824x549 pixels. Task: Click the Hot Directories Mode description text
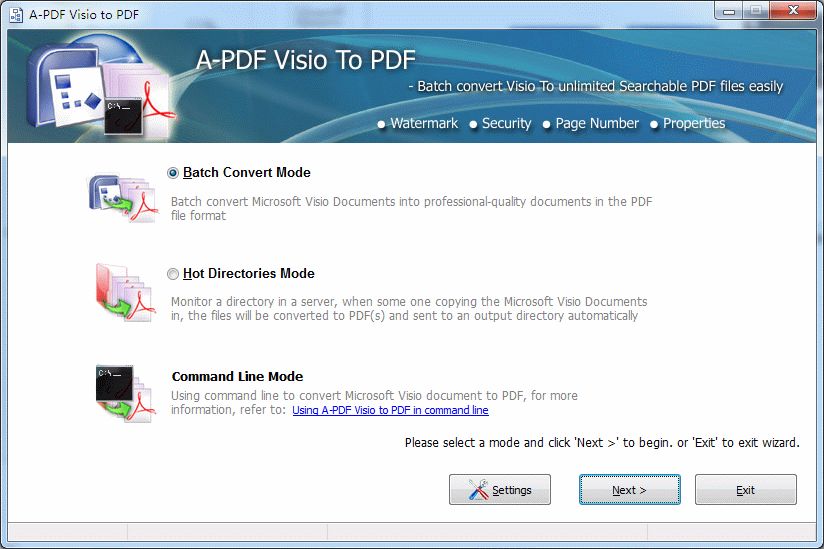coord(409,308)
